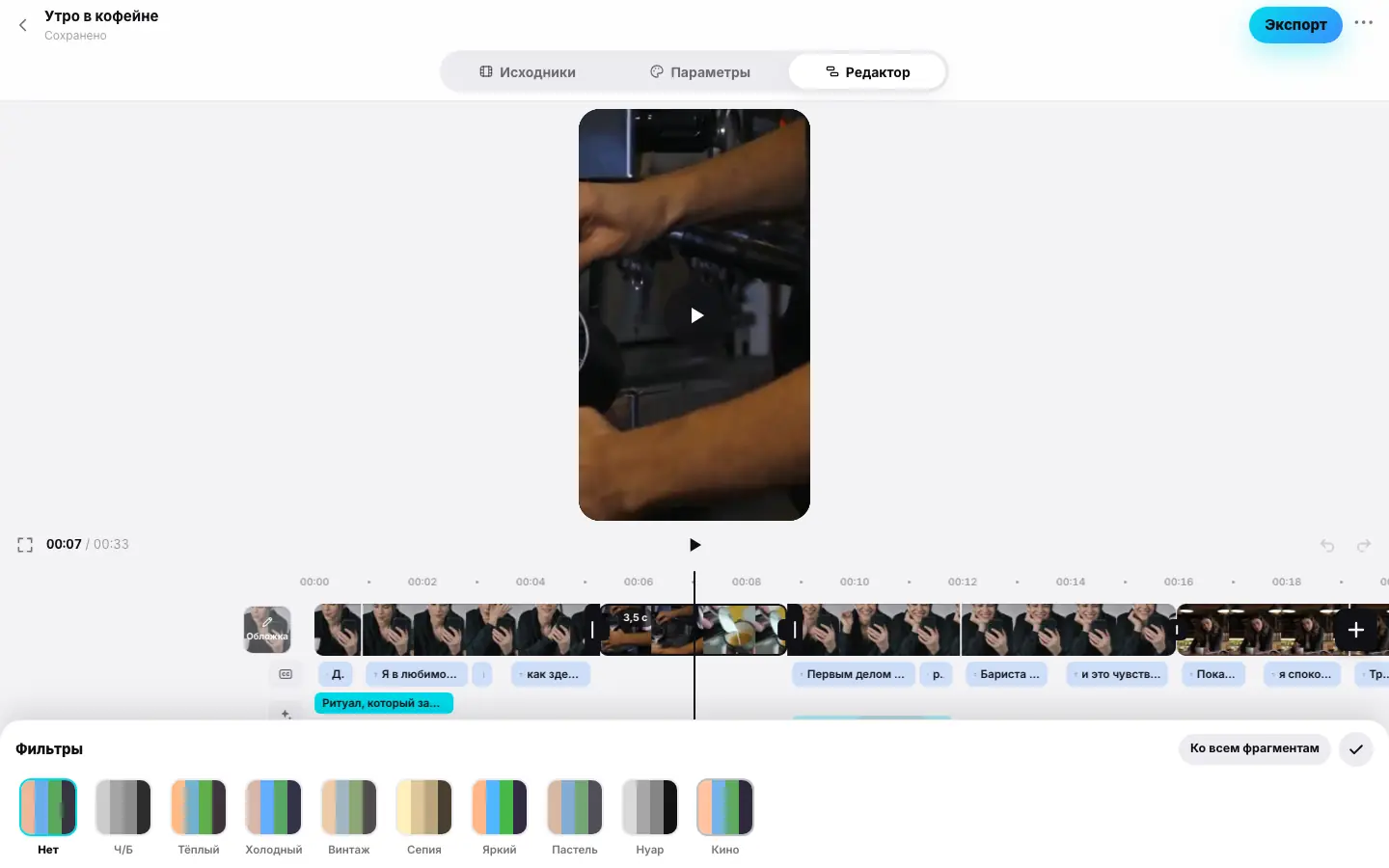Image resolution: width=1389 pixels, height=868 pixels.
Task: Select the Винтаж filter
Action: pos(349,807)
